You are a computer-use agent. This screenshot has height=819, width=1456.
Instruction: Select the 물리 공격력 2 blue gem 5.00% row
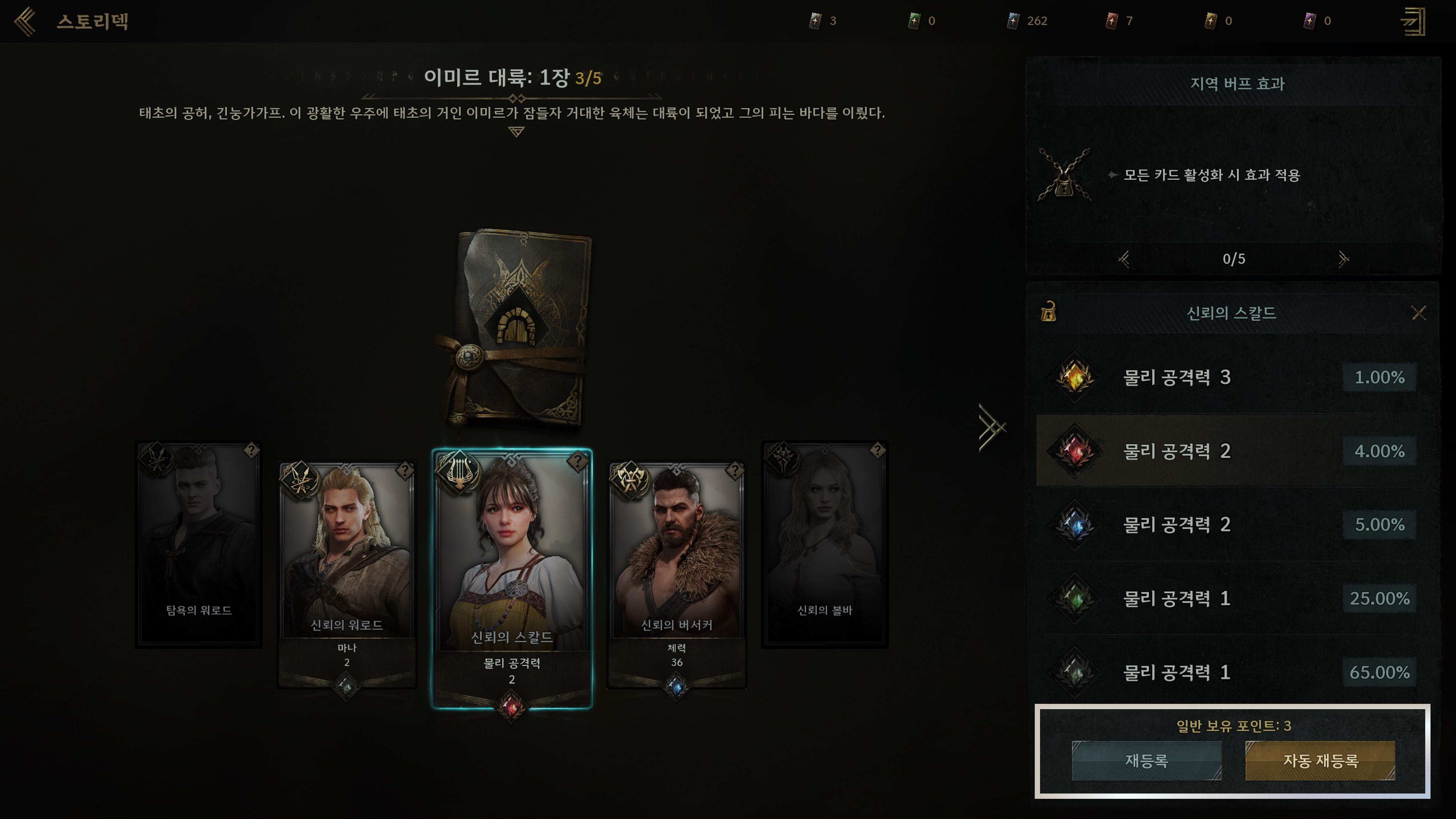pos(1232,524)
